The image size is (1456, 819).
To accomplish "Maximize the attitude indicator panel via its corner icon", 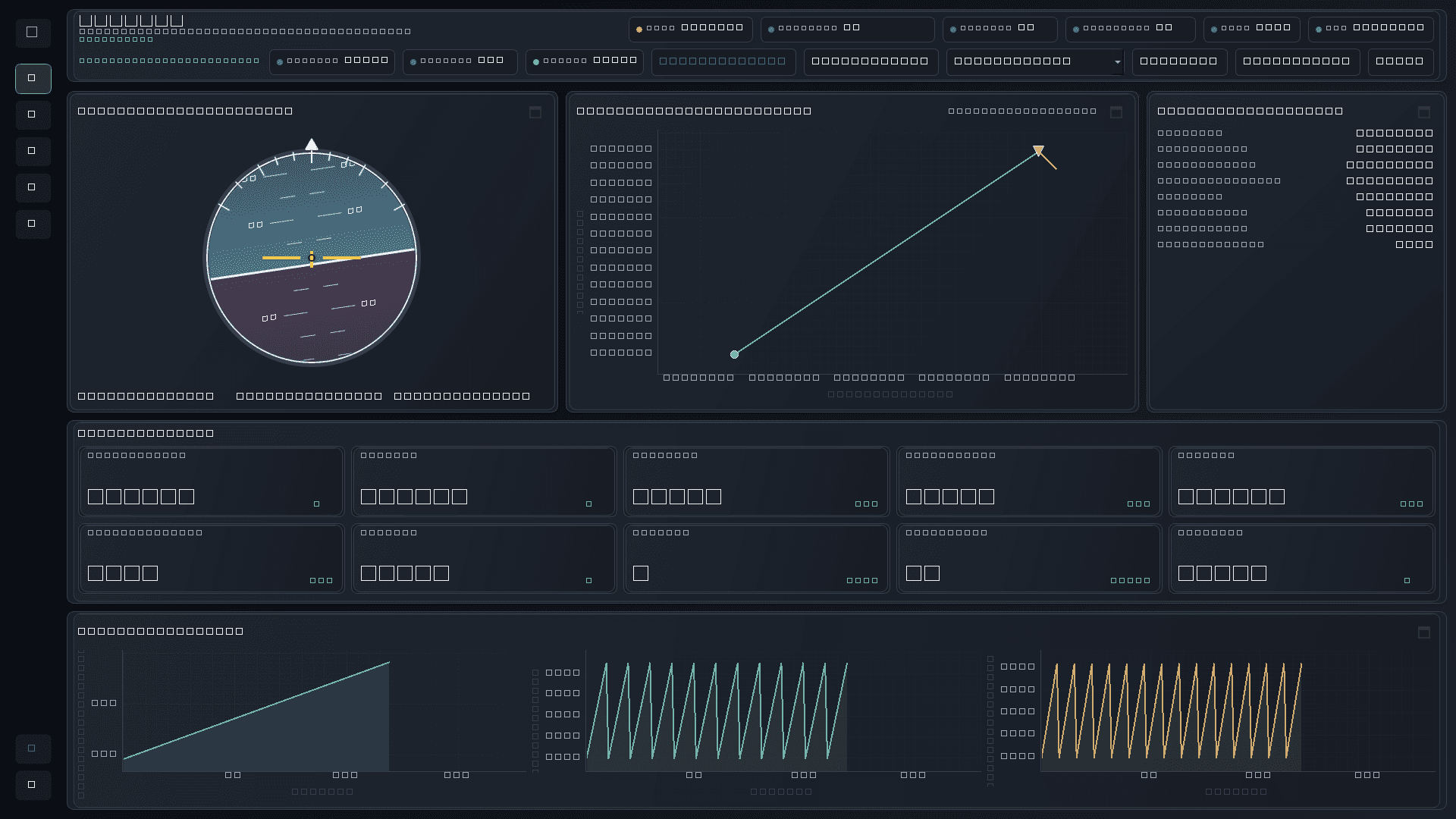I will (535, 112).
